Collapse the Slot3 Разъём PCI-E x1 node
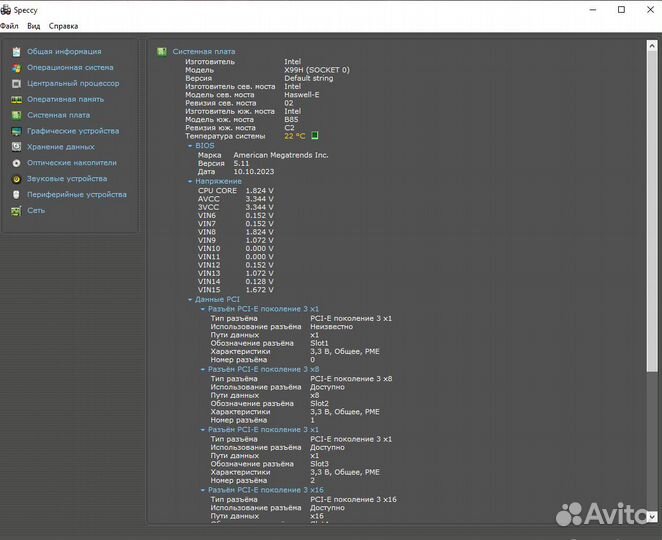The height and width of the screenshot is (540, 662). [203, 430]
